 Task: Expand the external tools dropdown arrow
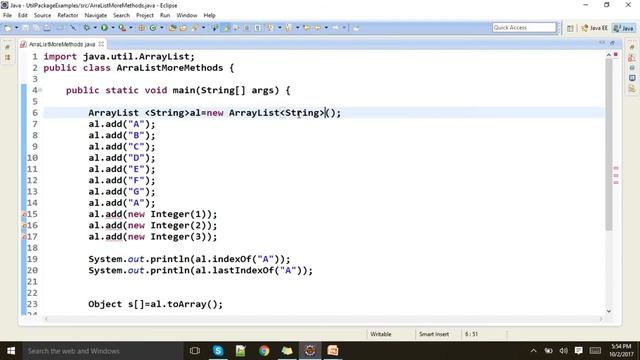(131, 28)
